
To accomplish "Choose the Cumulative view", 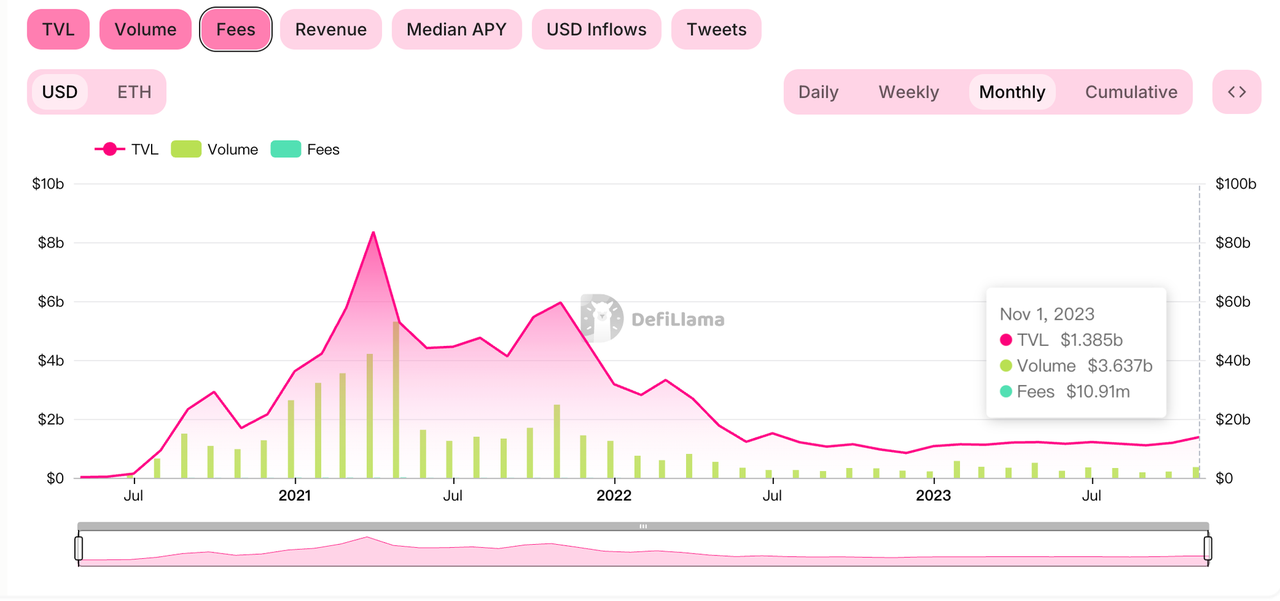I will point(1131,92).
